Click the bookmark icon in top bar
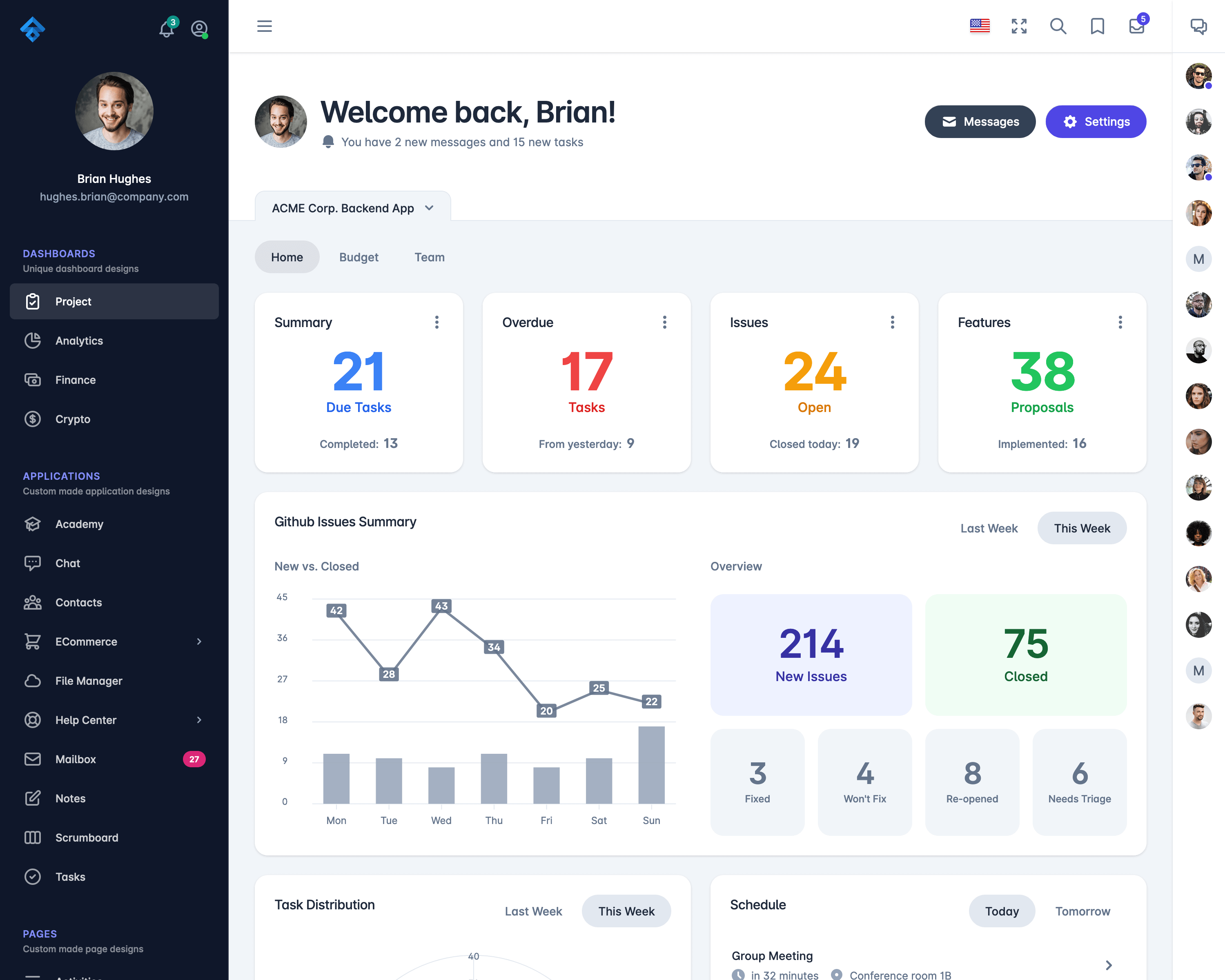 pos(1097,27)
